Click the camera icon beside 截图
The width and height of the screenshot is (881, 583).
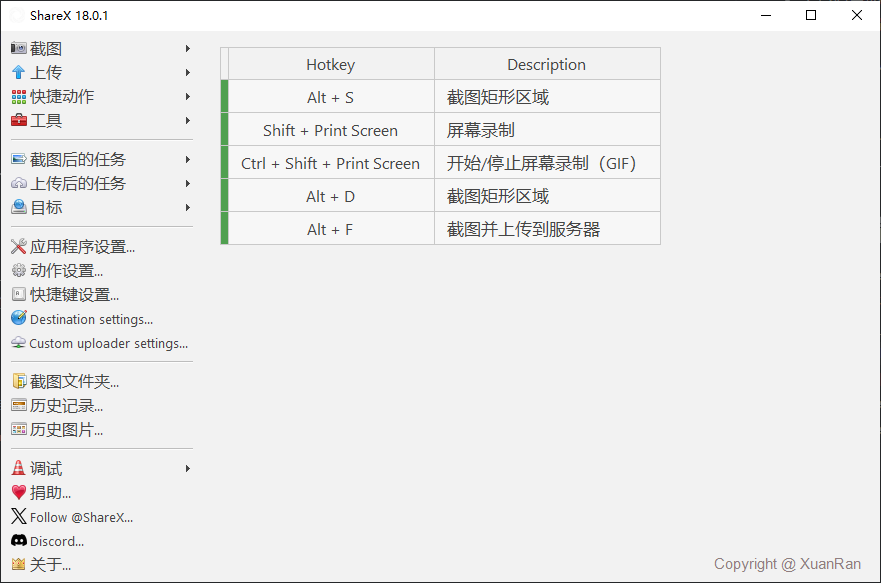(18, 49)
